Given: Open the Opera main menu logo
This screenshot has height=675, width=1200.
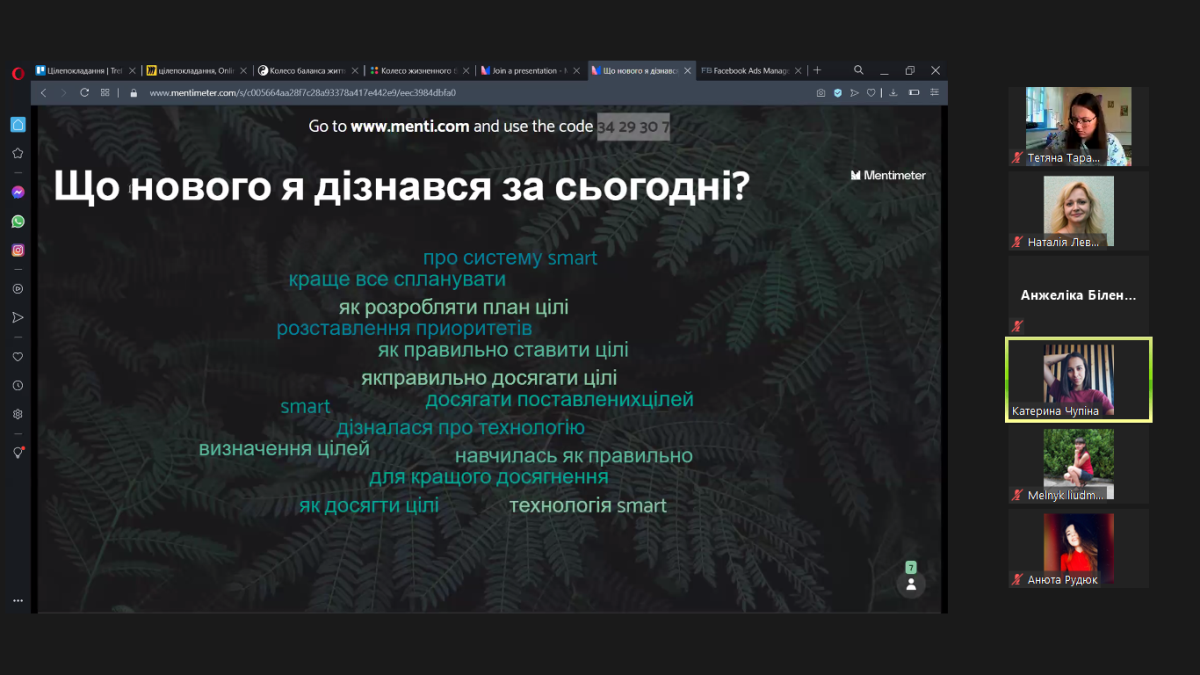Looking at the screenshot, I should click(x=18, y=72).
